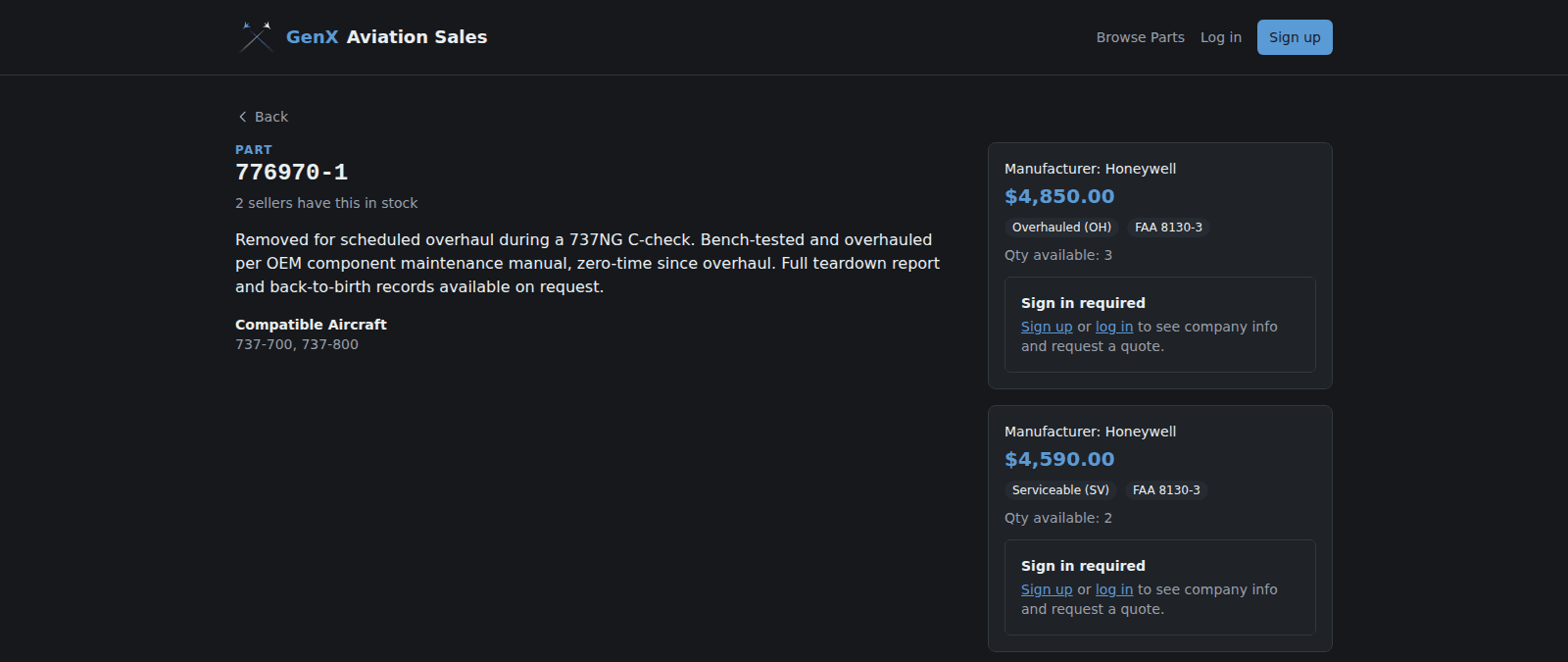This screenshot has width=1568, height=662.
Task: Click Manufacturer: Honeywell in first listing
Action: coord(1090,169)
